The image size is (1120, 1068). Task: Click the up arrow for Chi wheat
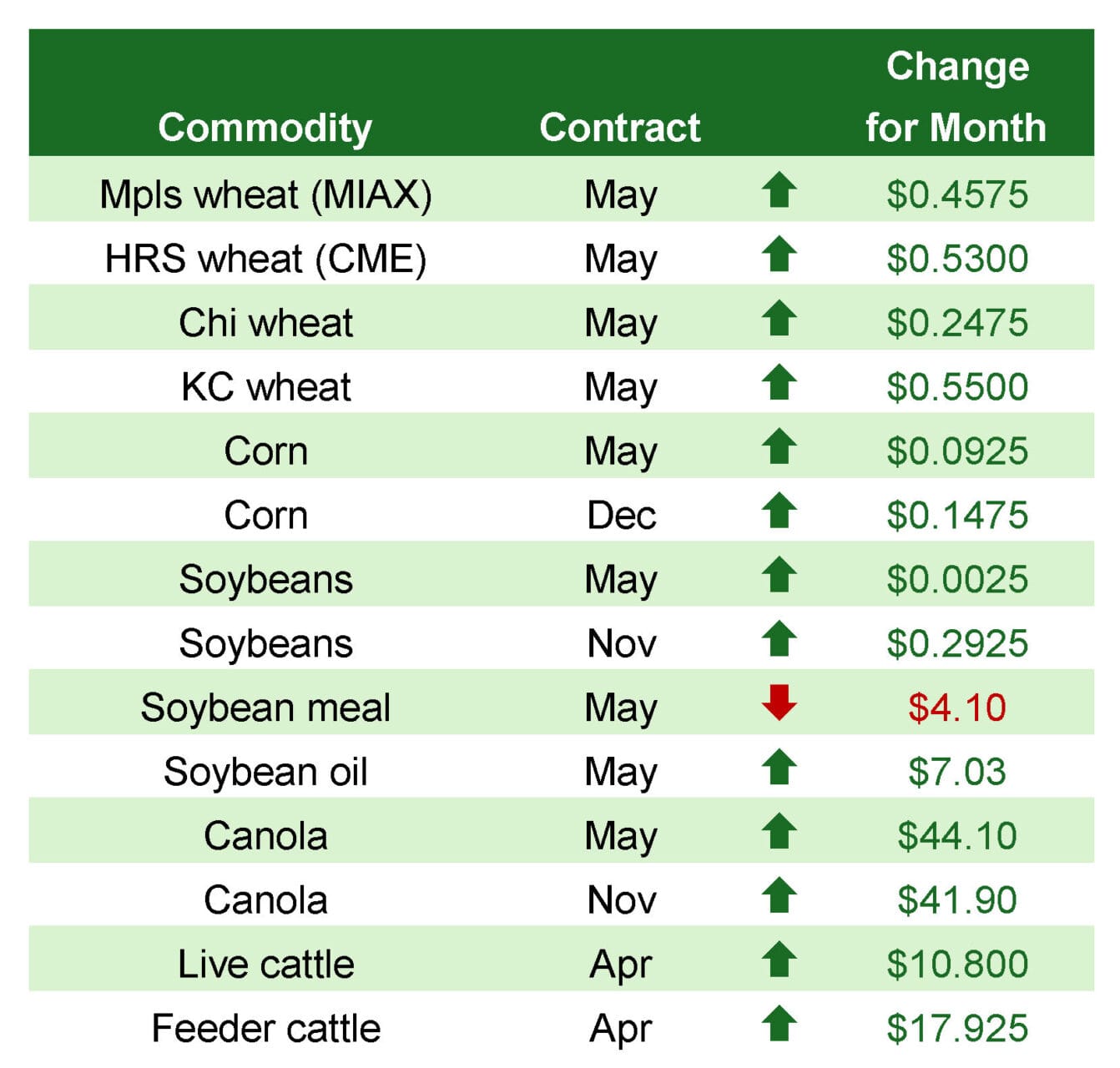point(779,319)
